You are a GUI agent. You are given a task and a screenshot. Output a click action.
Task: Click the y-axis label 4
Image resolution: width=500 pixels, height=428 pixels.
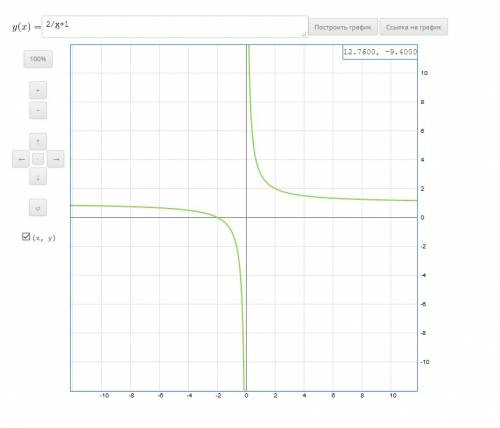pos(422,160)
